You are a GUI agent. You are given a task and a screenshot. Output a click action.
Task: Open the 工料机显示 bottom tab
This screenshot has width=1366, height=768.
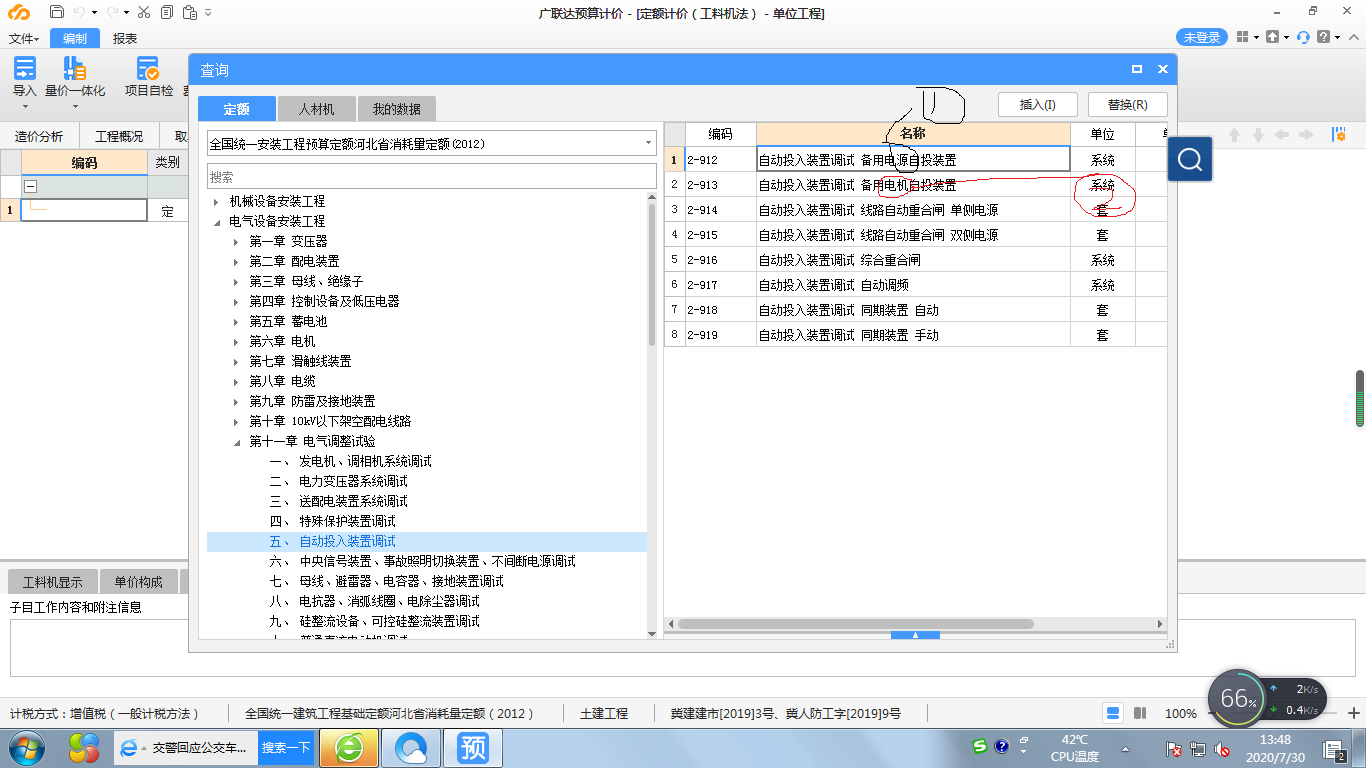[x=53, y=582]
